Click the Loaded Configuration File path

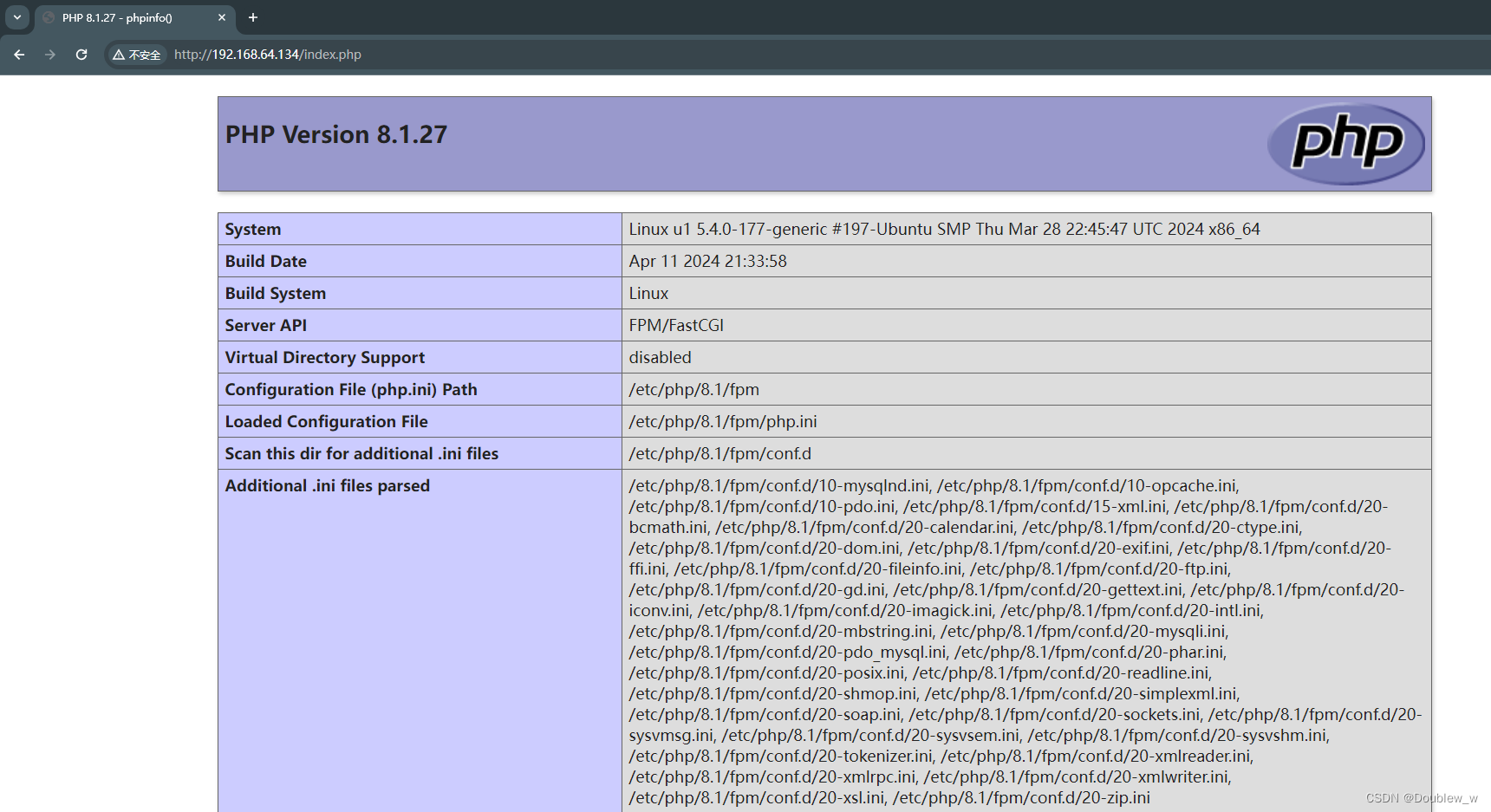pyautogui.click(x=722, y=421)
